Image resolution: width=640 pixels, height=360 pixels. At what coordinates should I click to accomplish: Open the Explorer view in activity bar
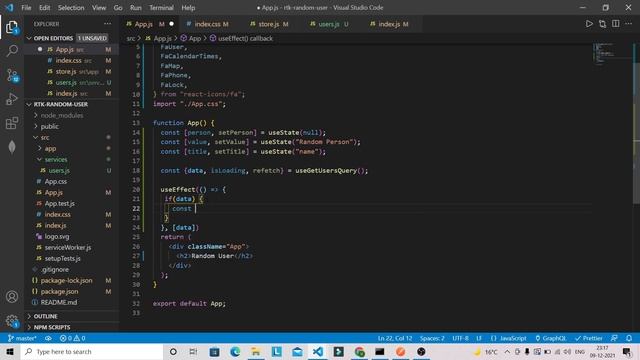point(12,27)
